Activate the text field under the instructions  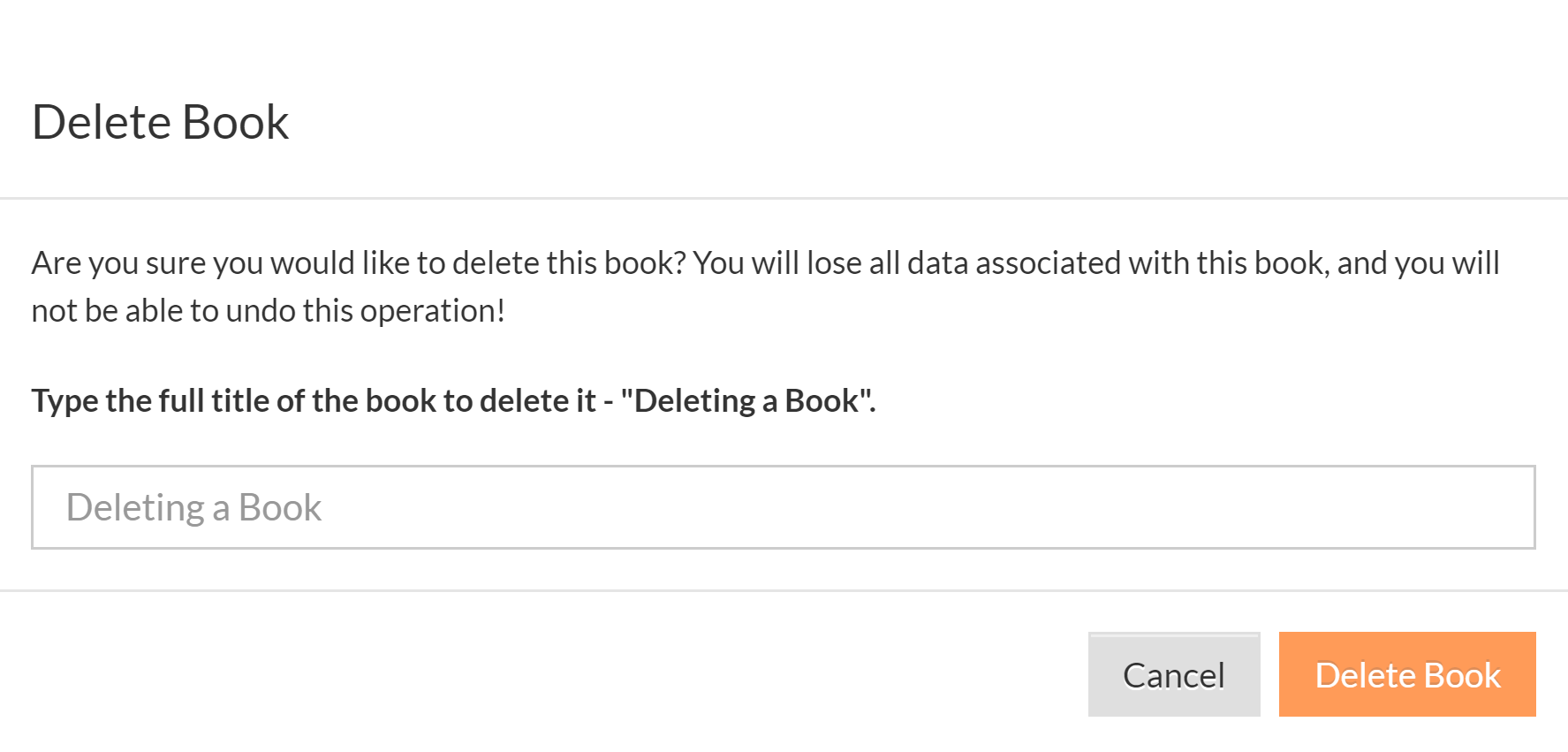point(783,507)
